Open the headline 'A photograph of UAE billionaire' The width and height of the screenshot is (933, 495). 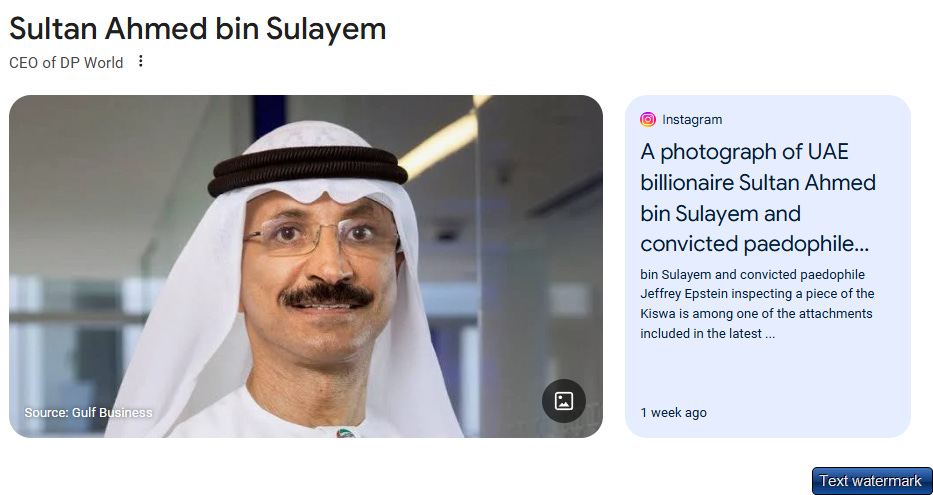tap(757, 198)
